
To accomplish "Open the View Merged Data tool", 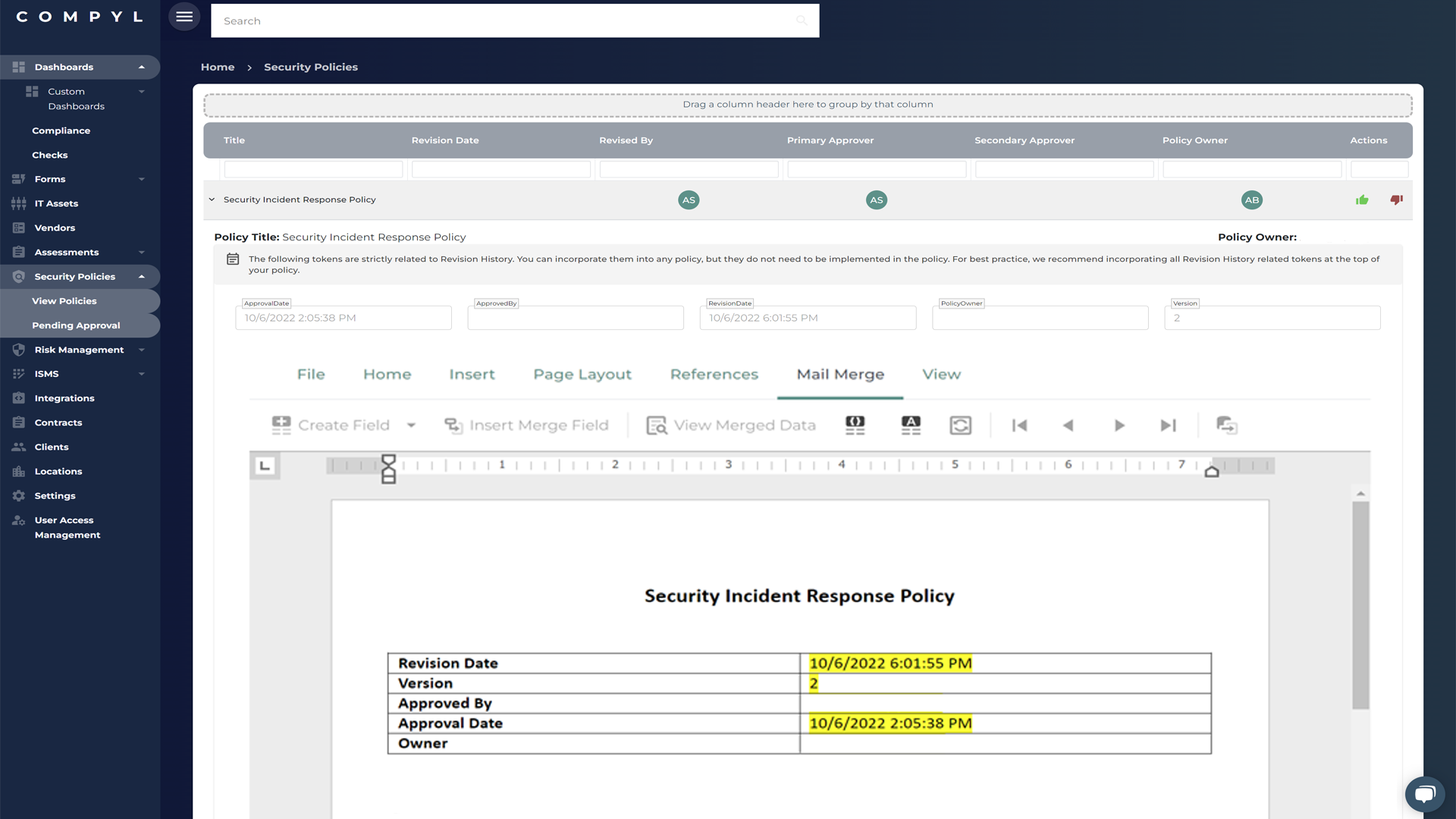I will pos(730,425).
